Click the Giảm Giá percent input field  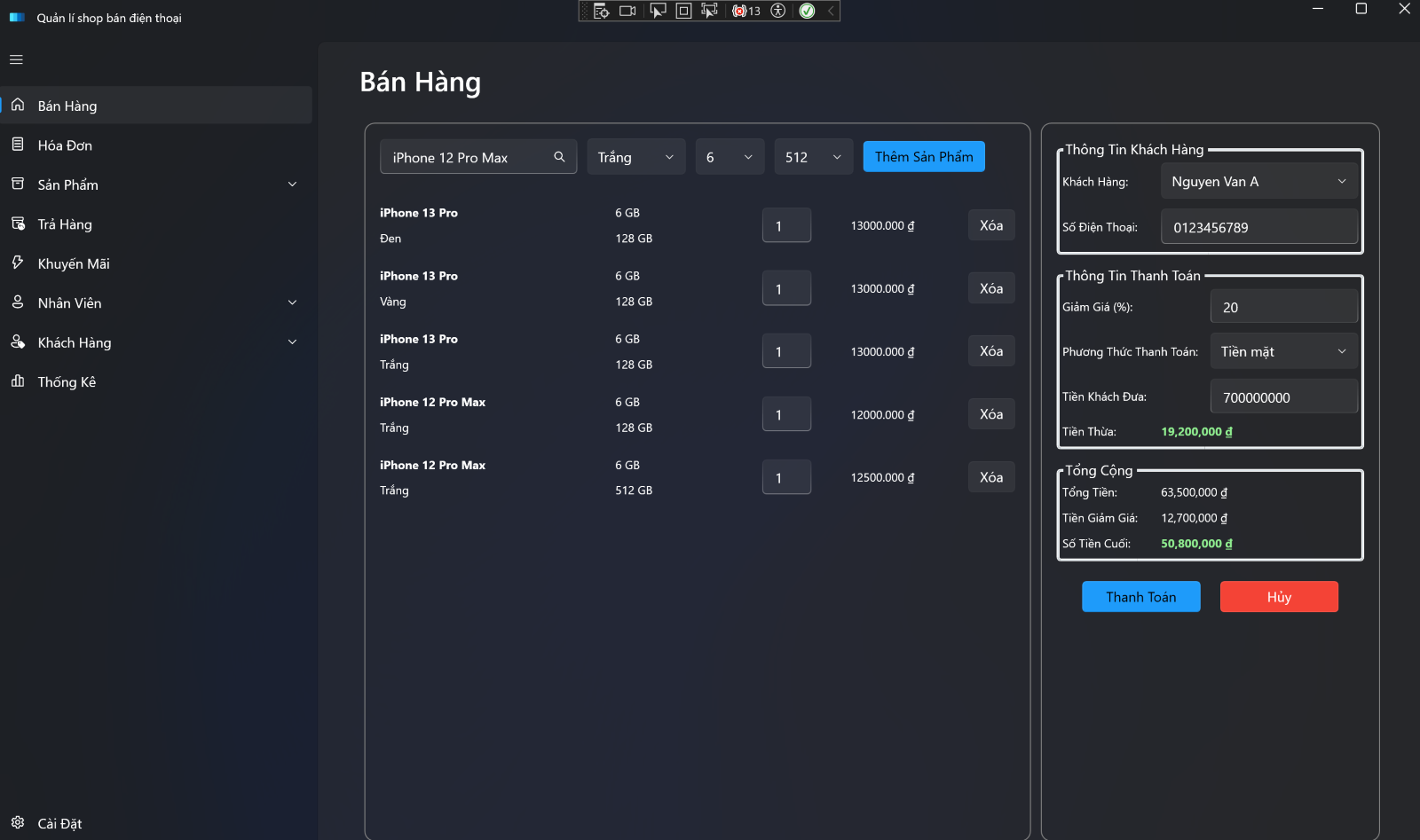1283,308
